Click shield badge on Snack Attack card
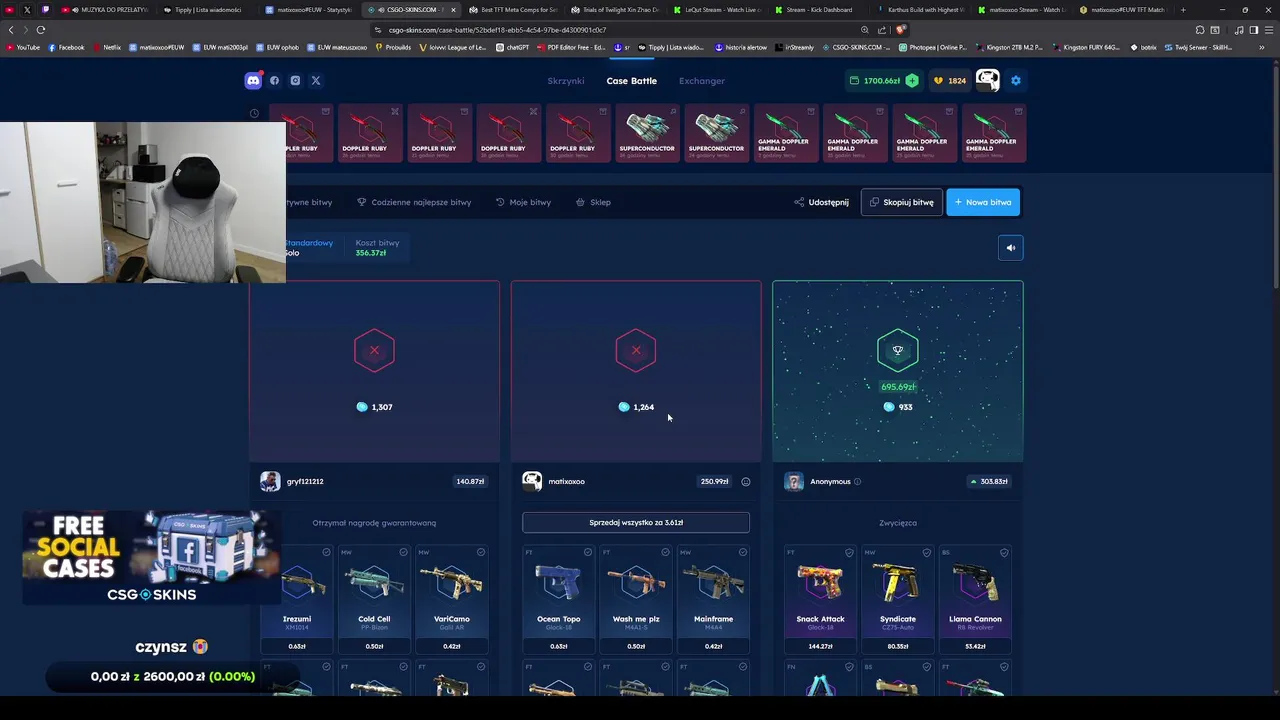Image resolution: width=1280 pixels, height=720 pixels. [850, 552]
